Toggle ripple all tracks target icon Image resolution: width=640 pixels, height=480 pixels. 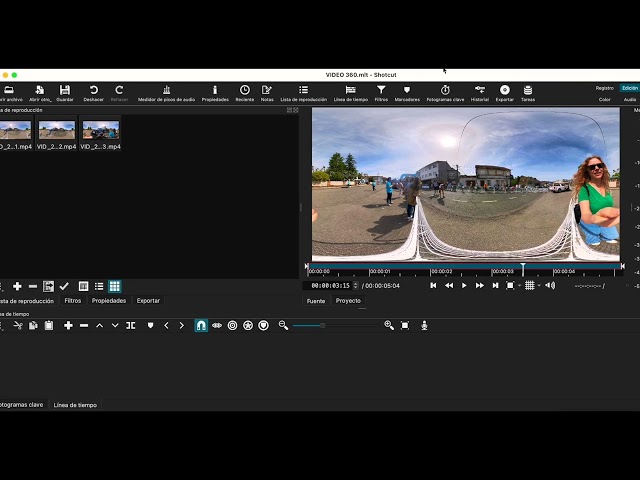tap(232, 325)
